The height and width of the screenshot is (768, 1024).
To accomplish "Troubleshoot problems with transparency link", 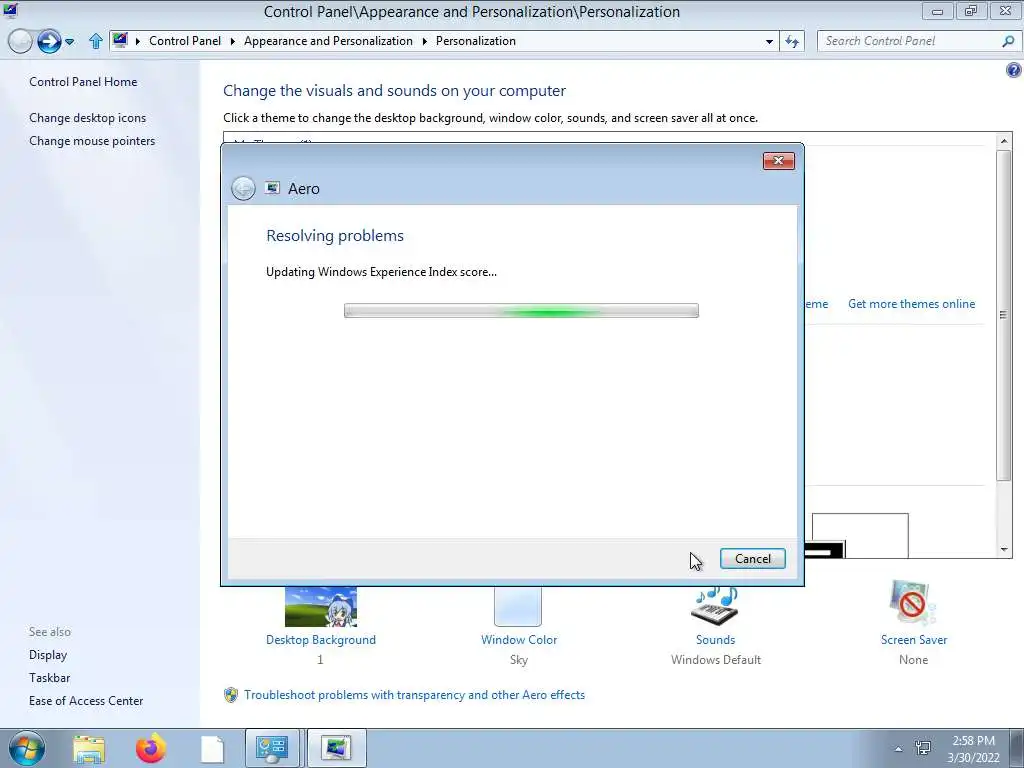I will pyautogui.click(x=414, y=695).
